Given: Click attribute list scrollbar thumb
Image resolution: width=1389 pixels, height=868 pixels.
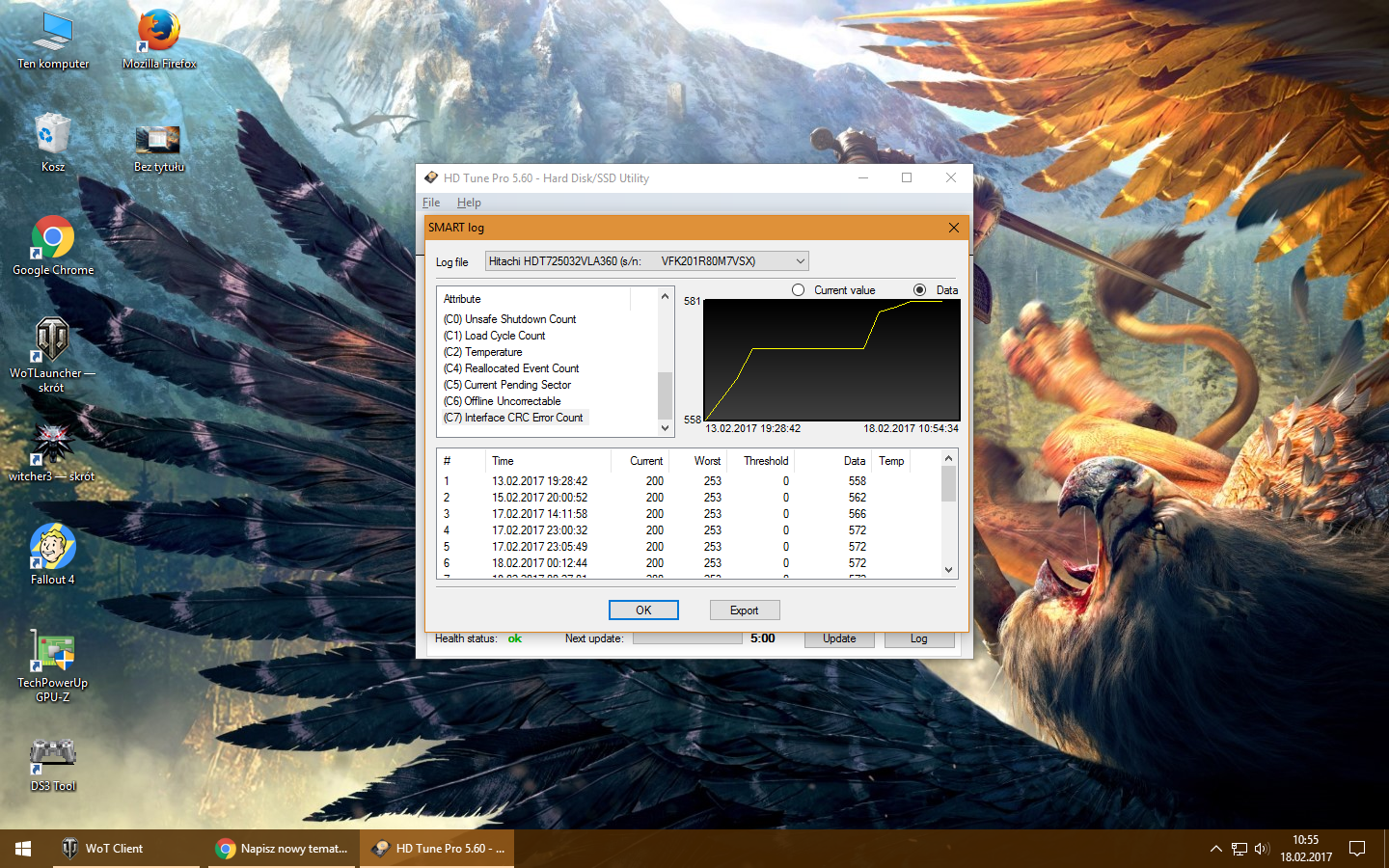Looking at the screenshot, I should click(x=665, y=395).
